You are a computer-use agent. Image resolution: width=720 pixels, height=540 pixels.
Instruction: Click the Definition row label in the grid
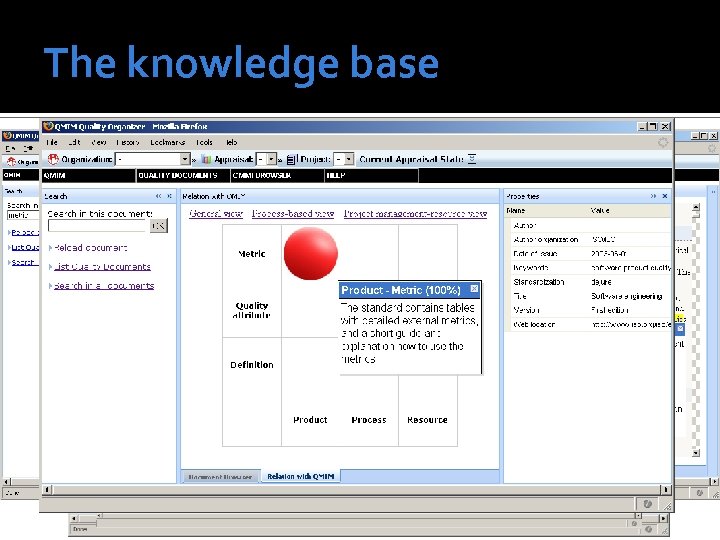point(252,365)
